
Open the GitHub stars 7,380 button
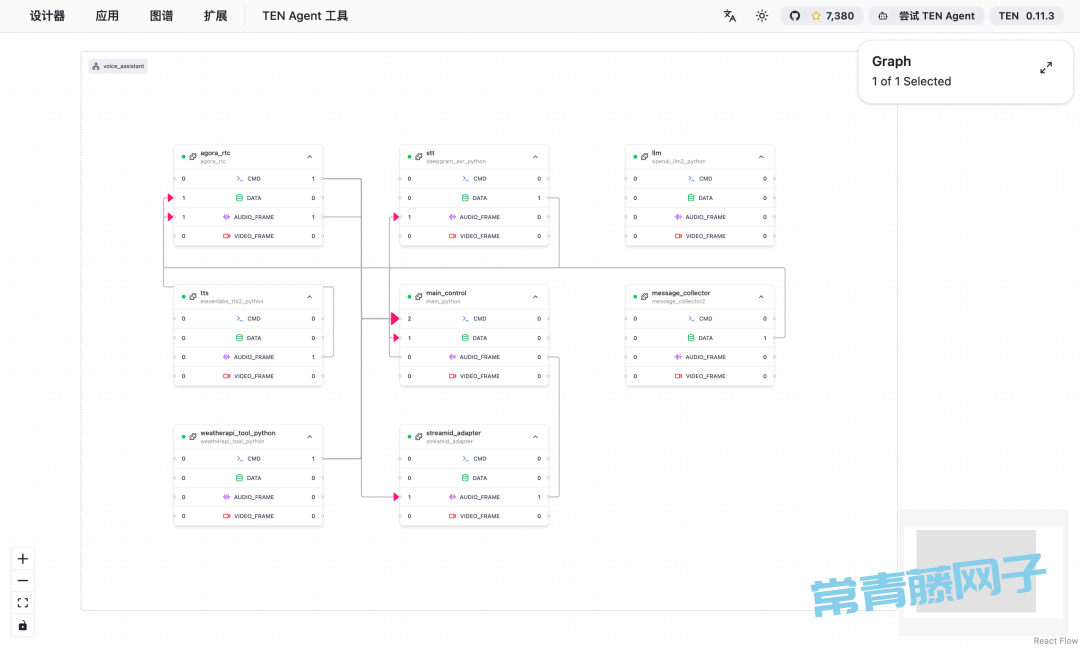(x=822, y=16)
